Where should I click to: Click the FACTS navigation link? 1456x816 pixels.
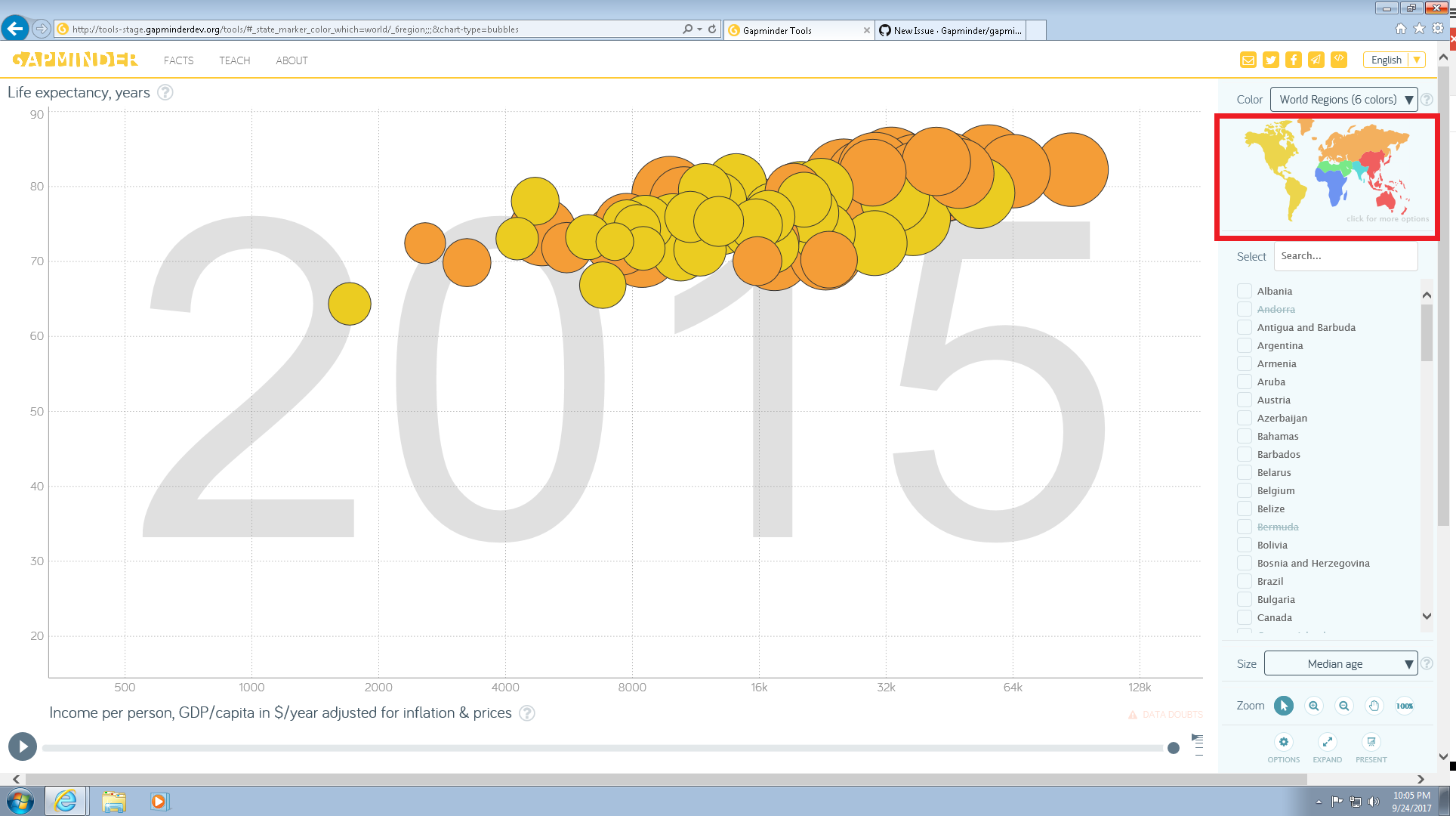tap(178, 60)
